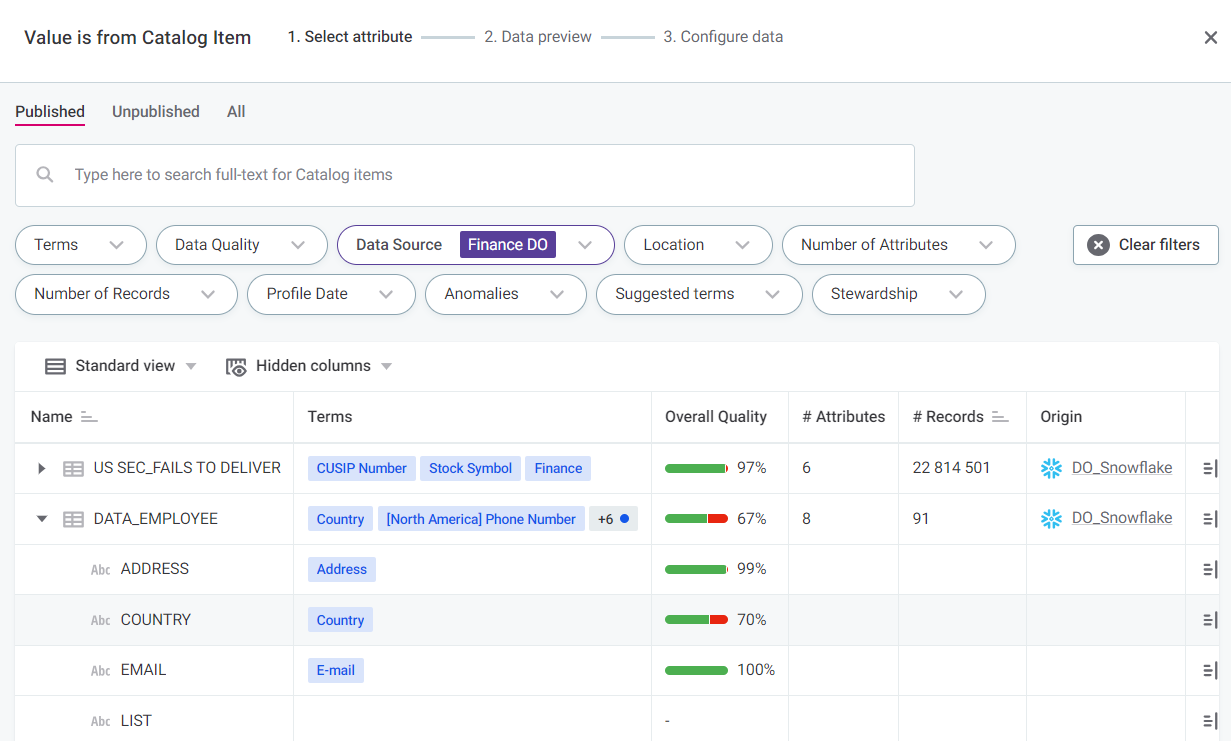
Task: Open the Standard view dropdown
Action: [x=121, y=366]
